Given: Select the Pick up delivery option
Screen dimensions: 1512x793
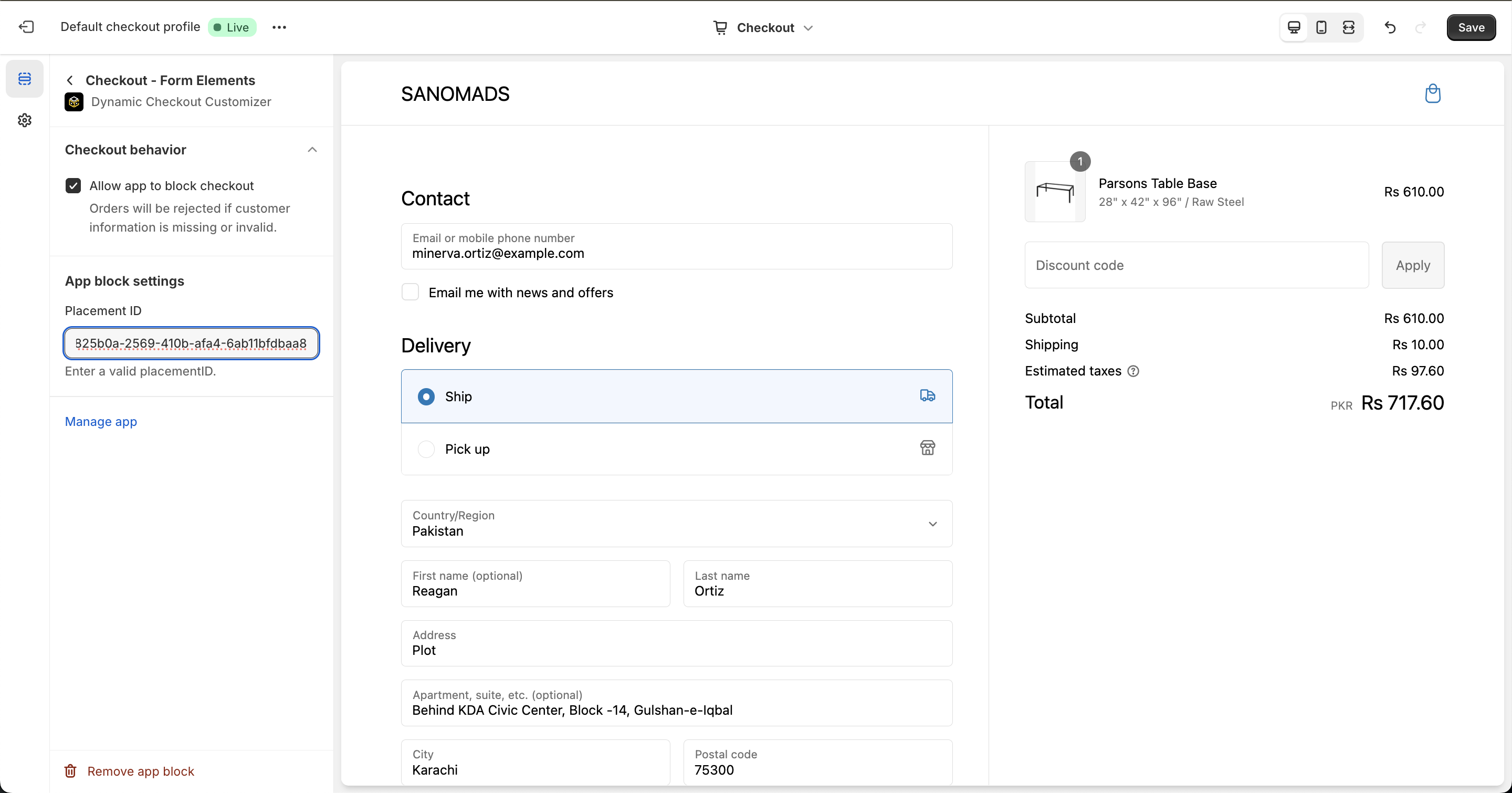Looking at the screenshot, I should pyautogui.click(x=677, y=449).
